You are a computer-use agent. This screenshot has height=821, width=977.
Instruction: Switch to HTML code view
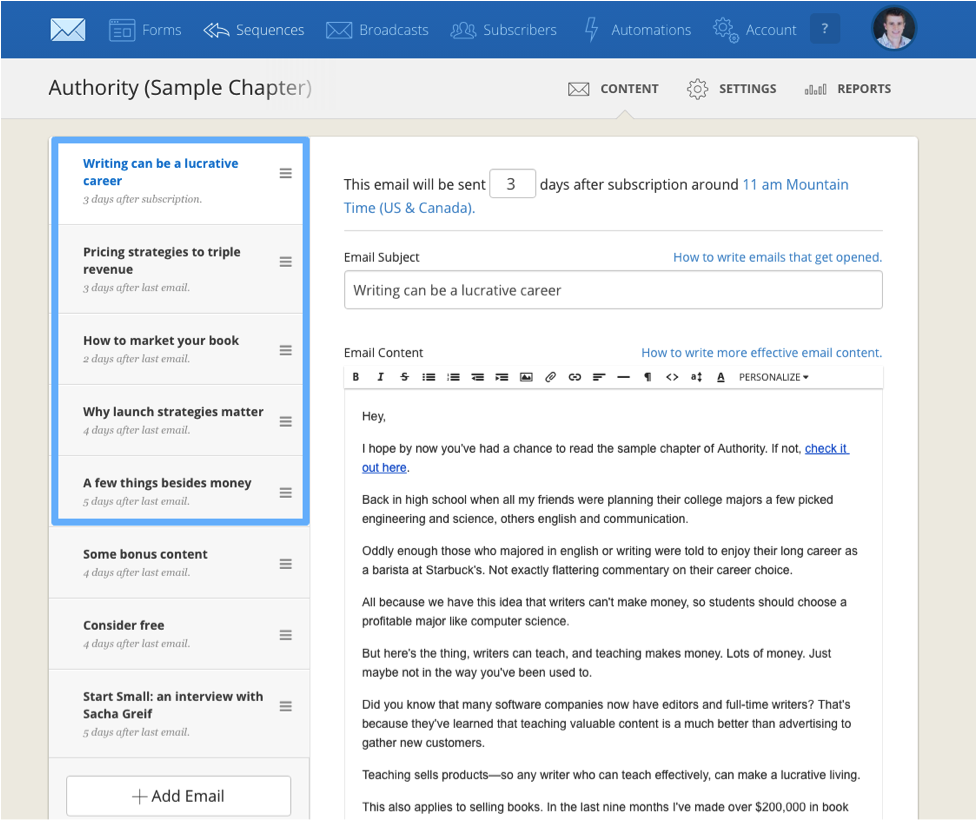[672, 377]
